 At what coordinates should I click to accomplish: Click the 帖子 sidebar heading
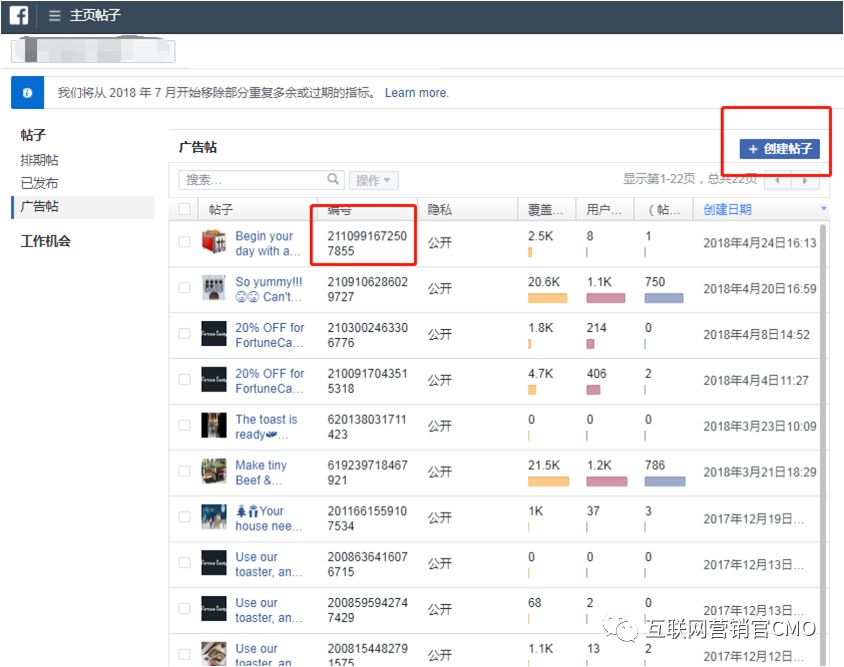(33, 135)
